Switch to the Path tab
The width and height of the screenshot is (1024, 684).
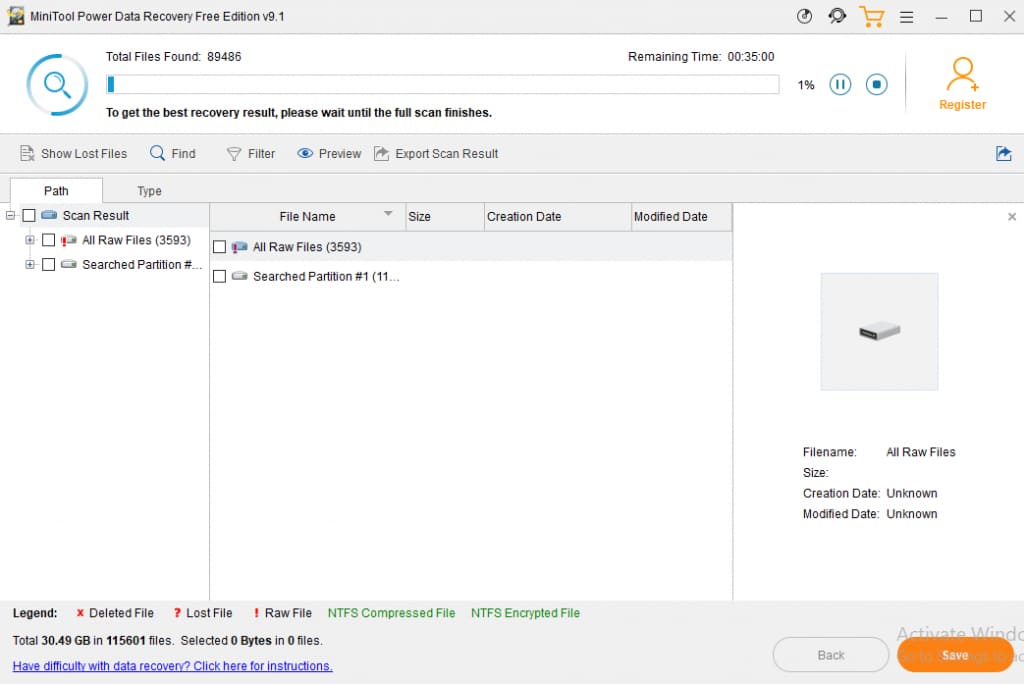point(56,191)
